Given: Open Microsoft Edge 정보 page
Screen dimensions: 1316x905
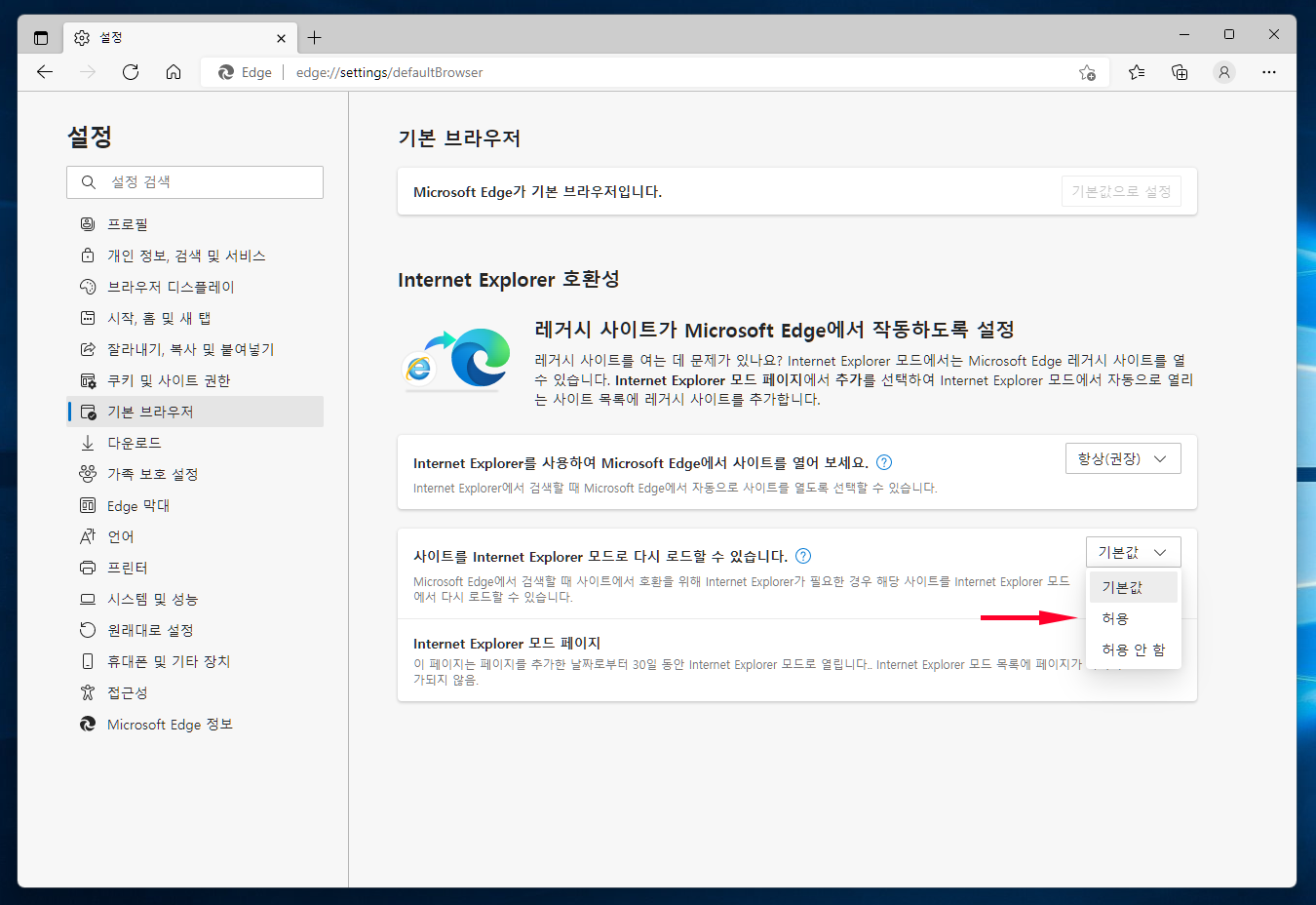Looking at the screenshot, I should 195,724.
